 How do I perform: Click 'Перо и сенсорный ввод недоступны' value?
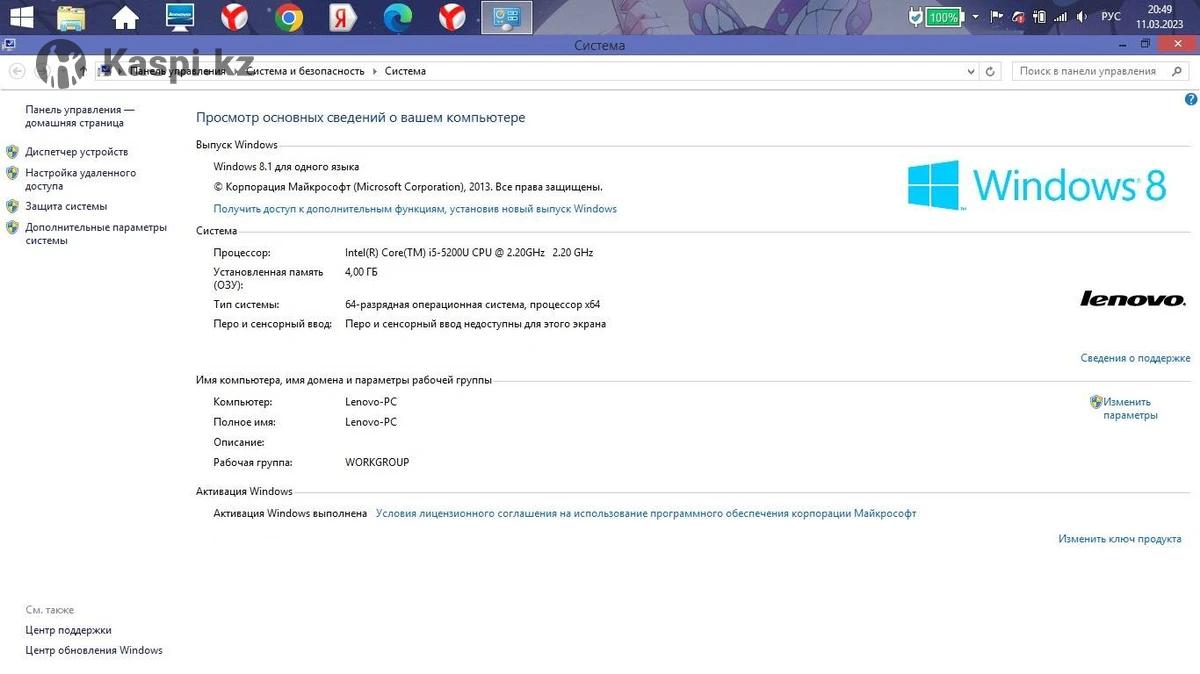[x=475, y=324]
